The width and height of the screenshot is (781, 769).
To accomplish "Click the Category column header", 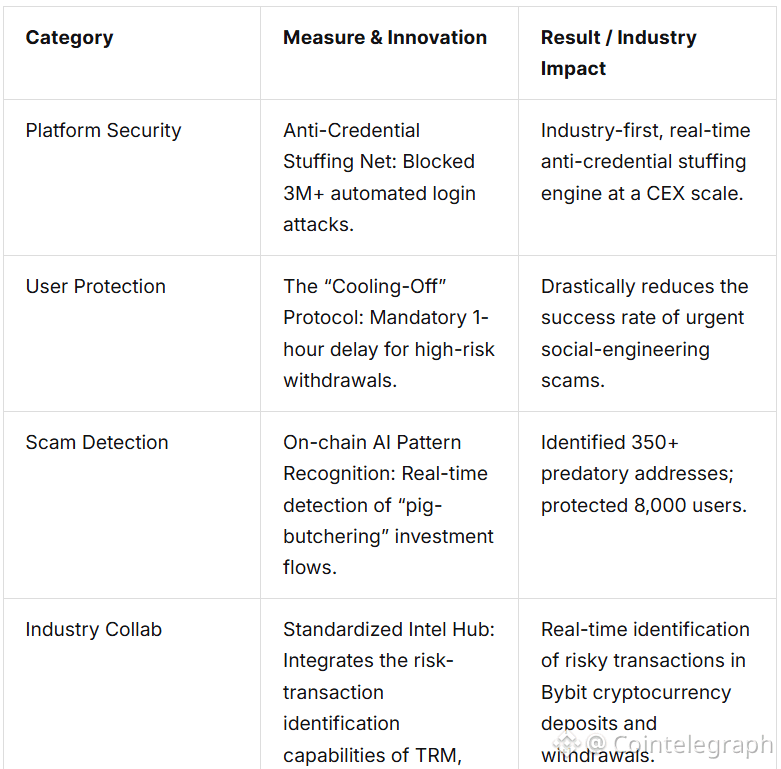I will point(69,38).
